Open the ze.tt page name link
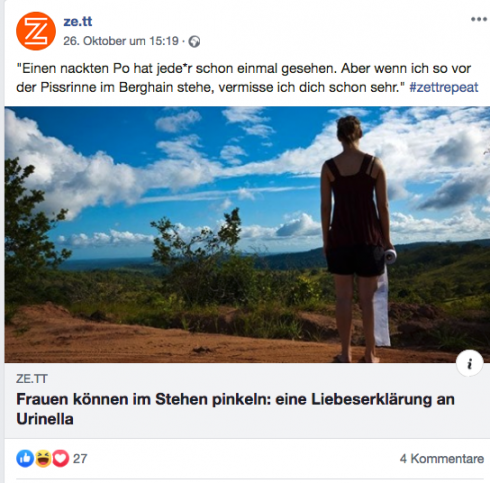This screenshot has width=490, height=483. (77, 22)
